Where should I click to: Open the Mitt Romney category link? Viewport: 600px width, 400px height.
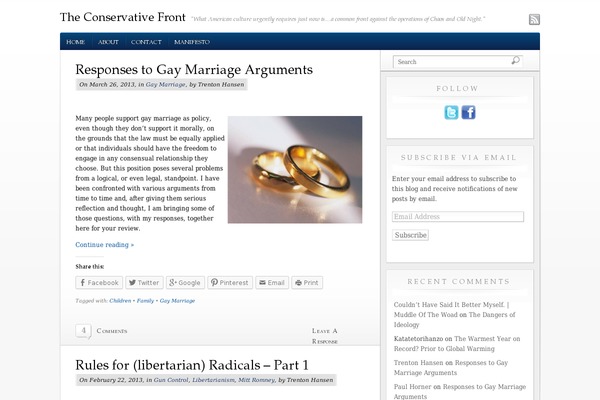(x=256, y=380)
